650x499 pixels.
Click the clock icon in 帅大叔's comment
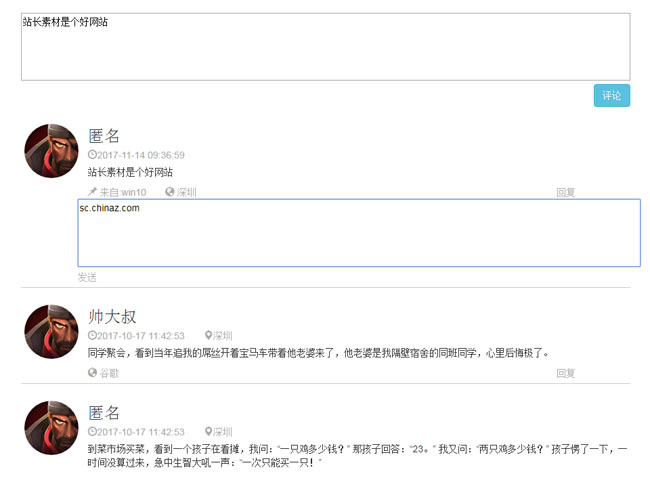(92, 336)
